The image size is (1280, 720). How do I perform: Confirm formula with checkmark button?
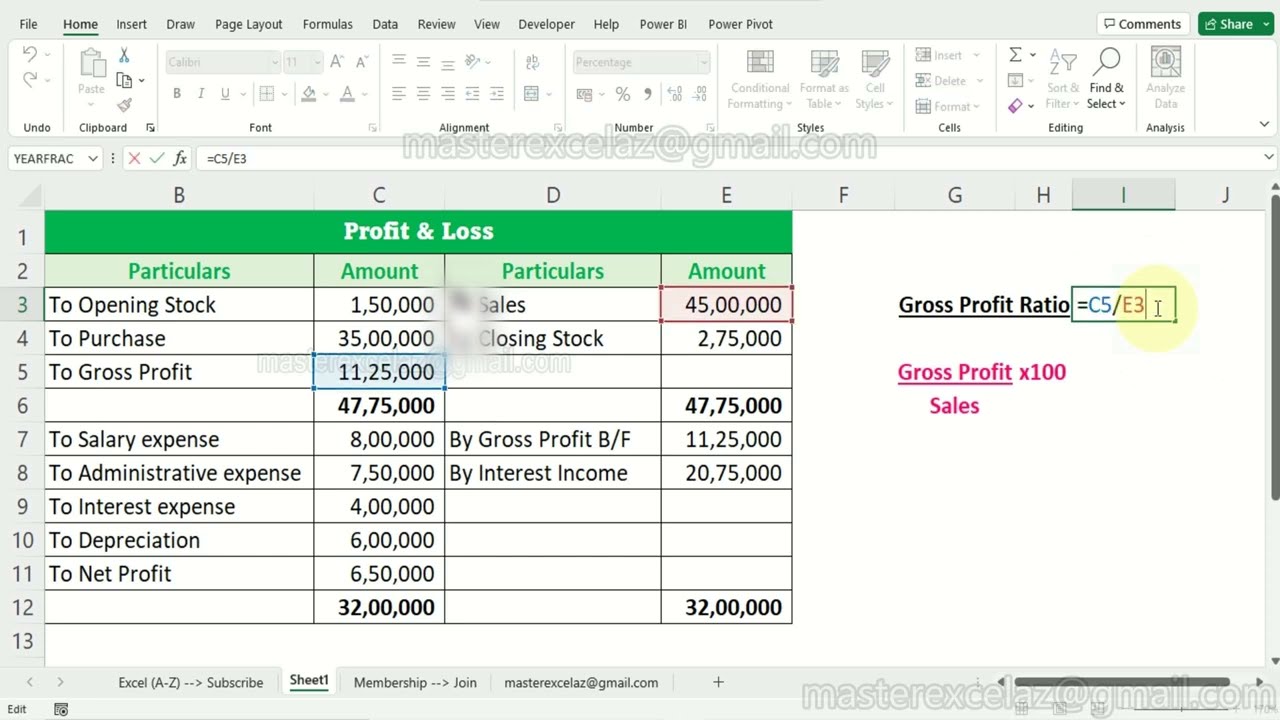[x=157, y=158]
